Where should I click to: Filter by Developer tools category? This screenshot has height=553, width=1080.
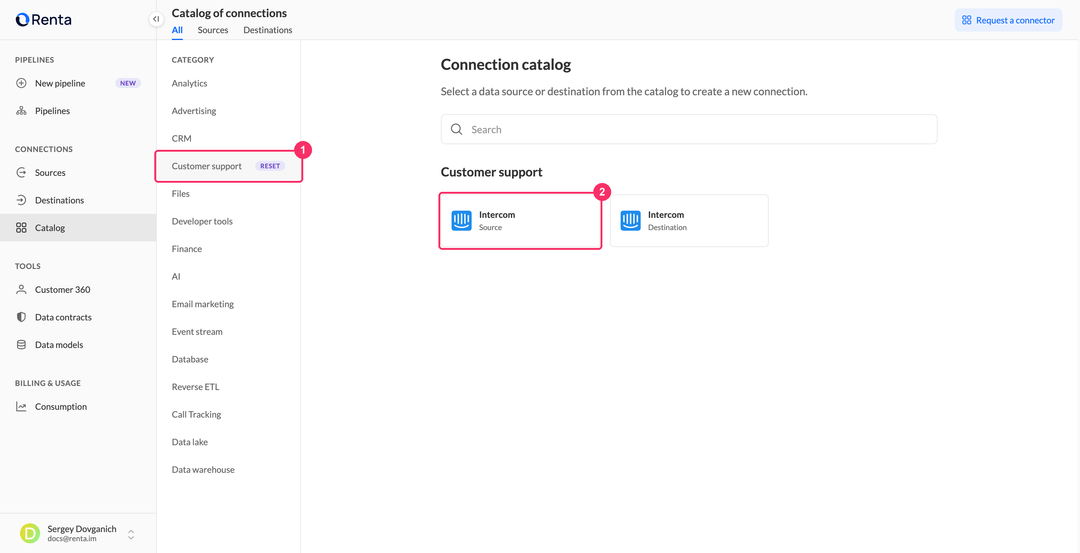pos(202,221)
